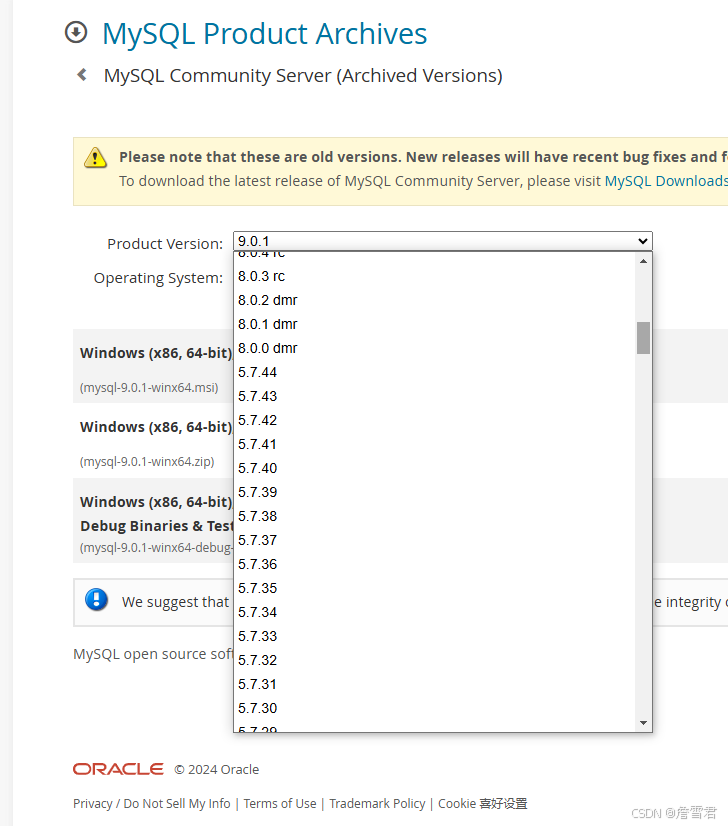Click the blue exclamation info icon
Image resolution: width=728 pixels, height=826 pixels.
pos(96,599)
